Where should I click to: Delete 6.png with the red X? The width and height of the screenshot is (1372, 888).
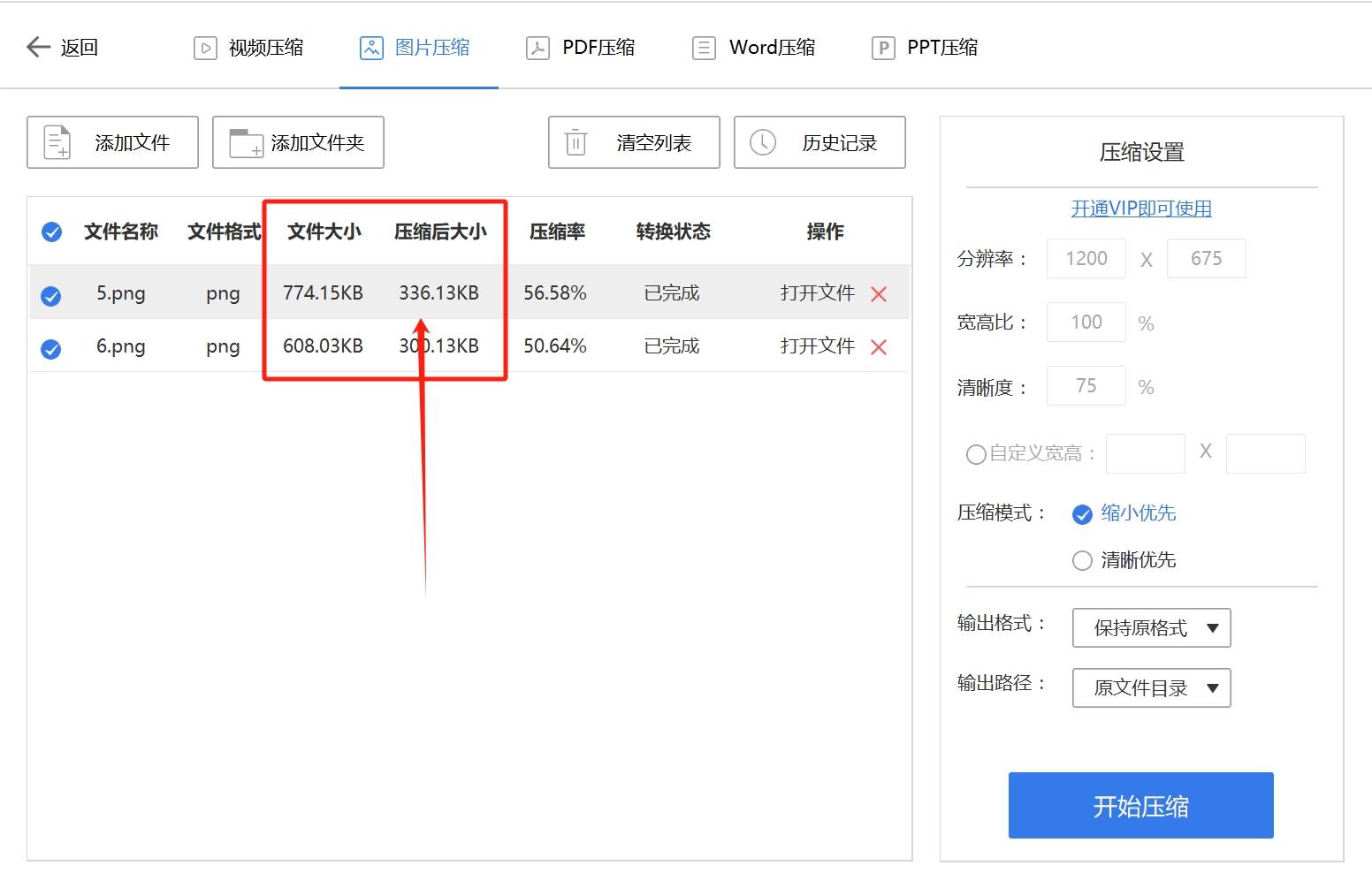(x=879, y=347)
